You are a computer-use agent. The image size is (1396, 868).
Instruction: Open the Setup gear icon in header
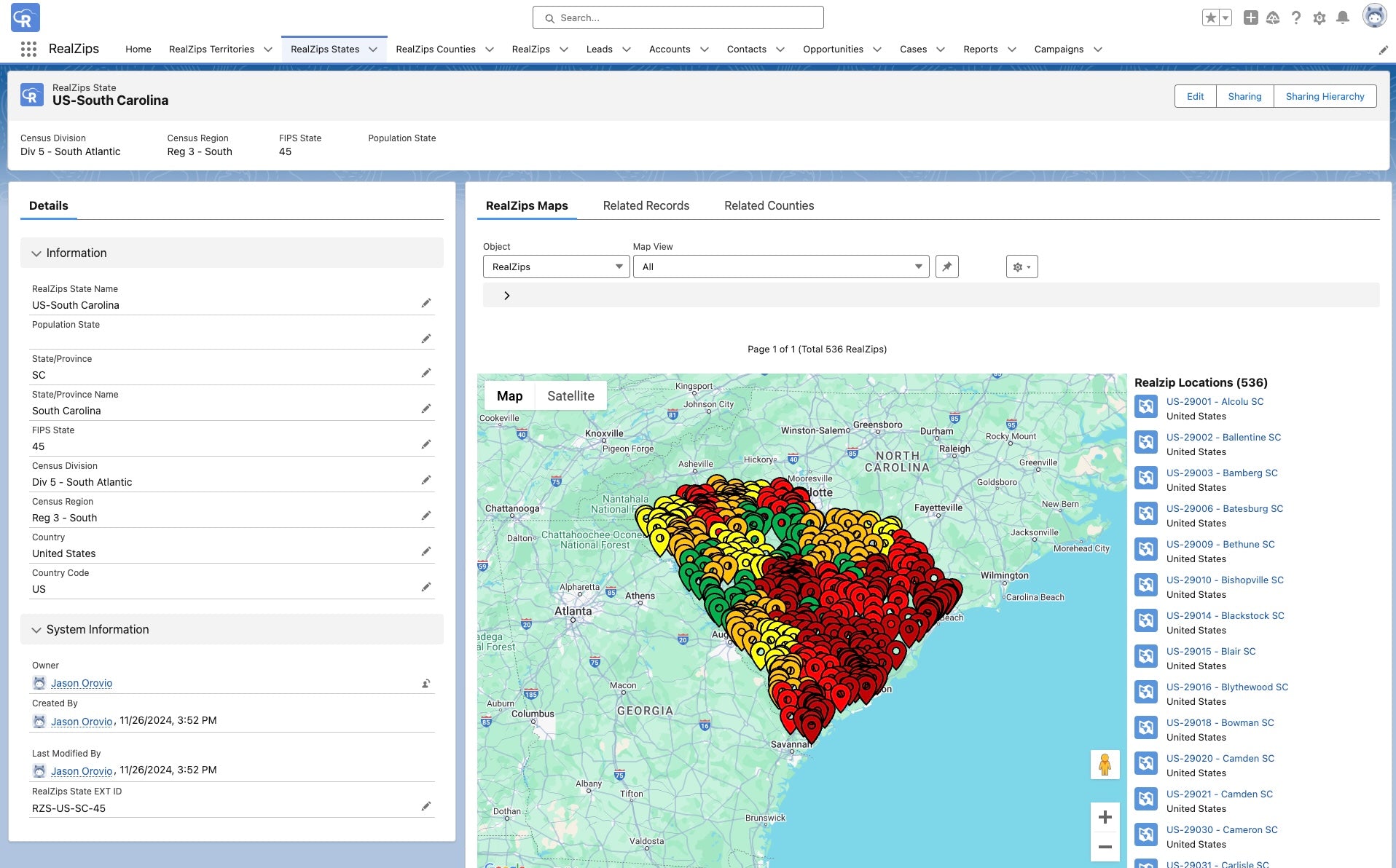1319,17
